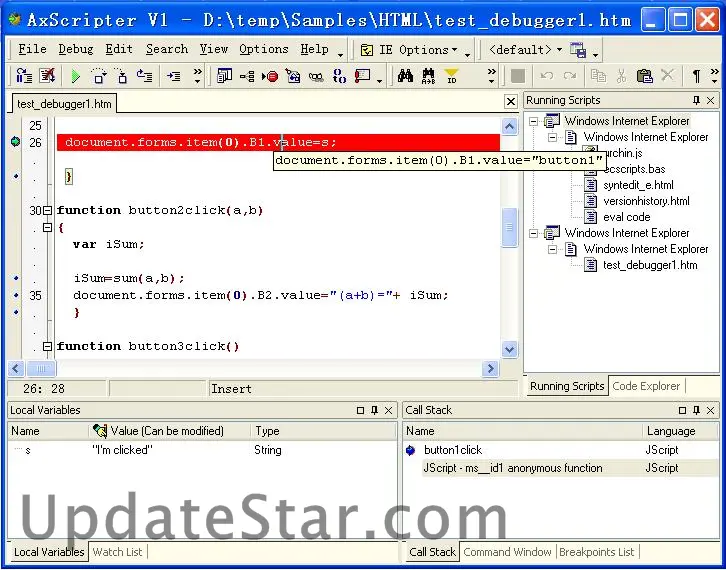Open the Edit menu
Viewport: 726px width, 570px height.
tap(119, 49)
